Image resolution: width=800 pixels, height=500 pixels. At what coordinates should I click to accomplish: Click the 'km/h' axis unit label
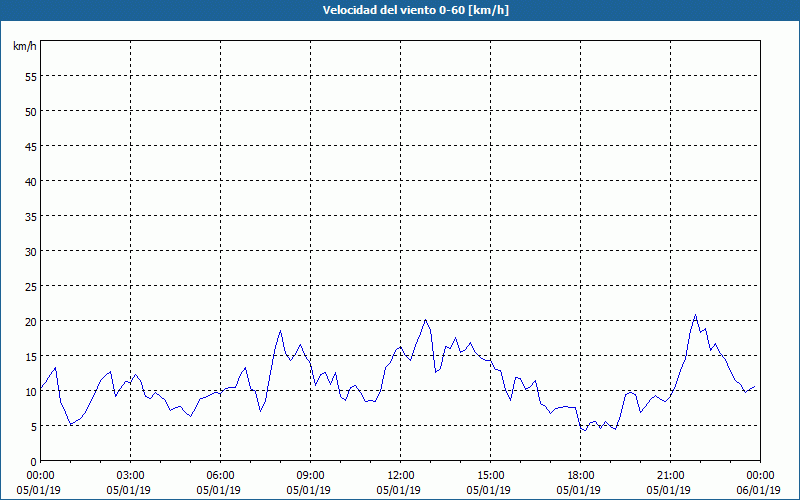tap(24, 46)
